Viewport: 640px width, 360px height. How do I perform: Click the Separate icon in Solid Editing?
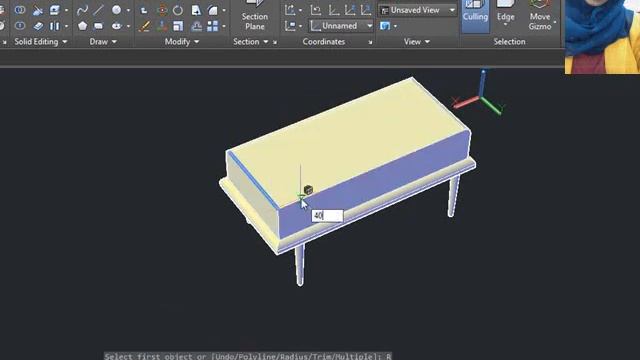pos(54,26)
